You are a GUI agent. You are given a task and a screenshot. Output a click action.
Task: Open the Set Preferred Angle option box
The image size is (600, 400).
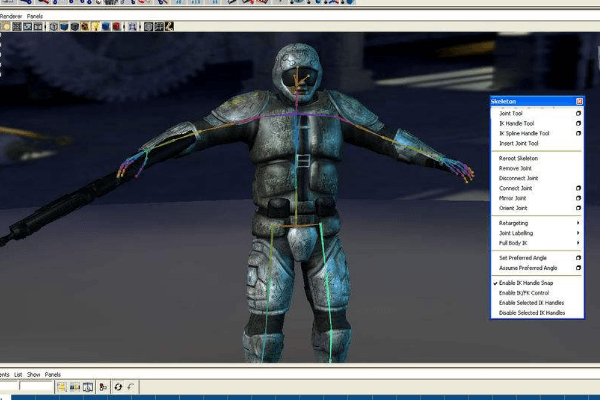coord(578,258)
